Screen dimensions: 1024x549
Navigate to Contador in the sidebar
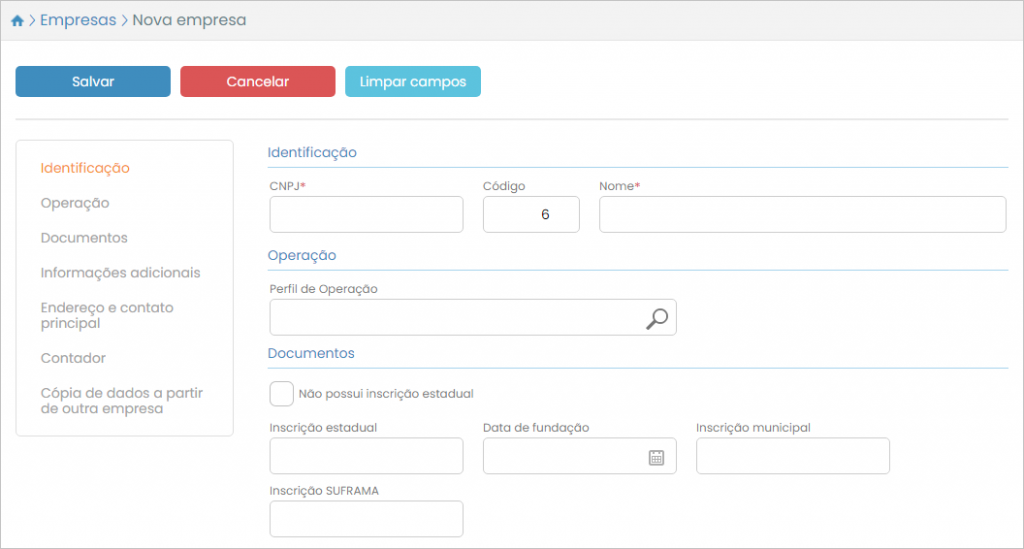(73, 358)
